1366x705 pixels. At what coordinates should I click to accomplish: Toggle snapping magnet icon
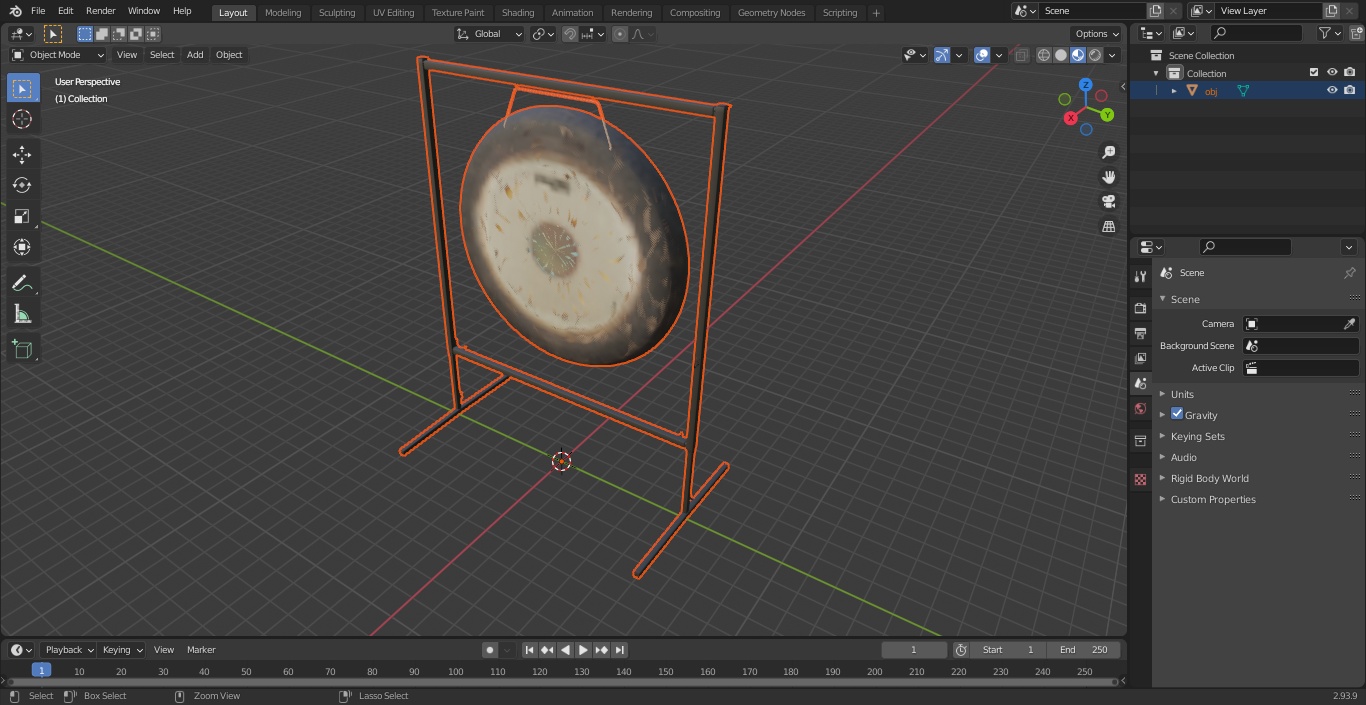570,34
